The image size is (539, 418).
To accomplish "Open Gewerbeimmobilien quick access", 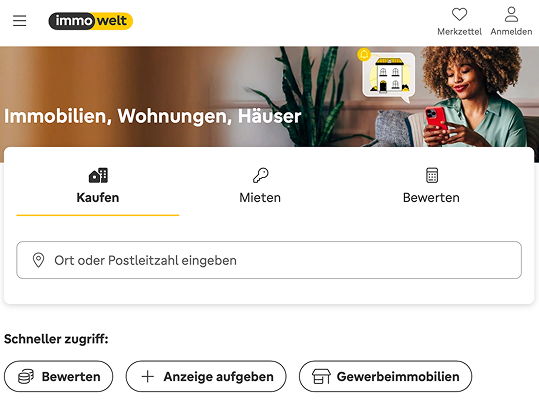I will pyautogui.click(x=385, y=376).
